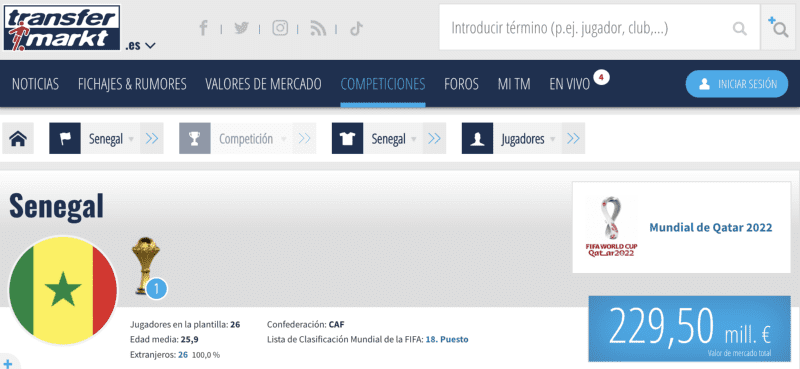
Task: Open the EN VIVO menu item
Action: pyautogui.click(x=569, y=84)
